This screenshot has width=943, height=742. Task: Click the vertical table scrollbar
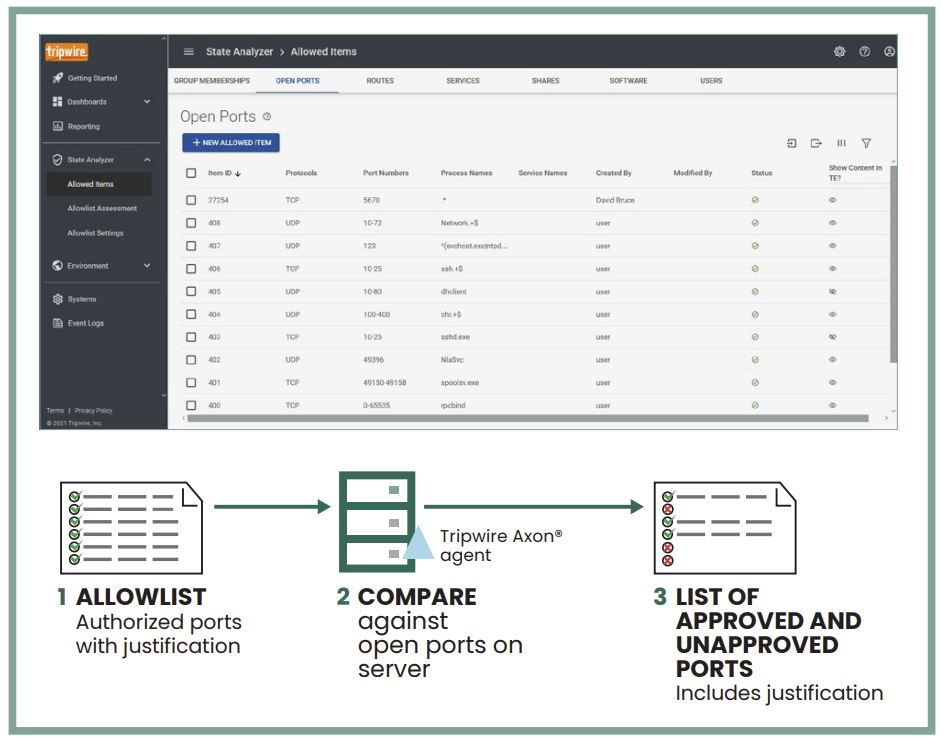(x=893, y=265)
